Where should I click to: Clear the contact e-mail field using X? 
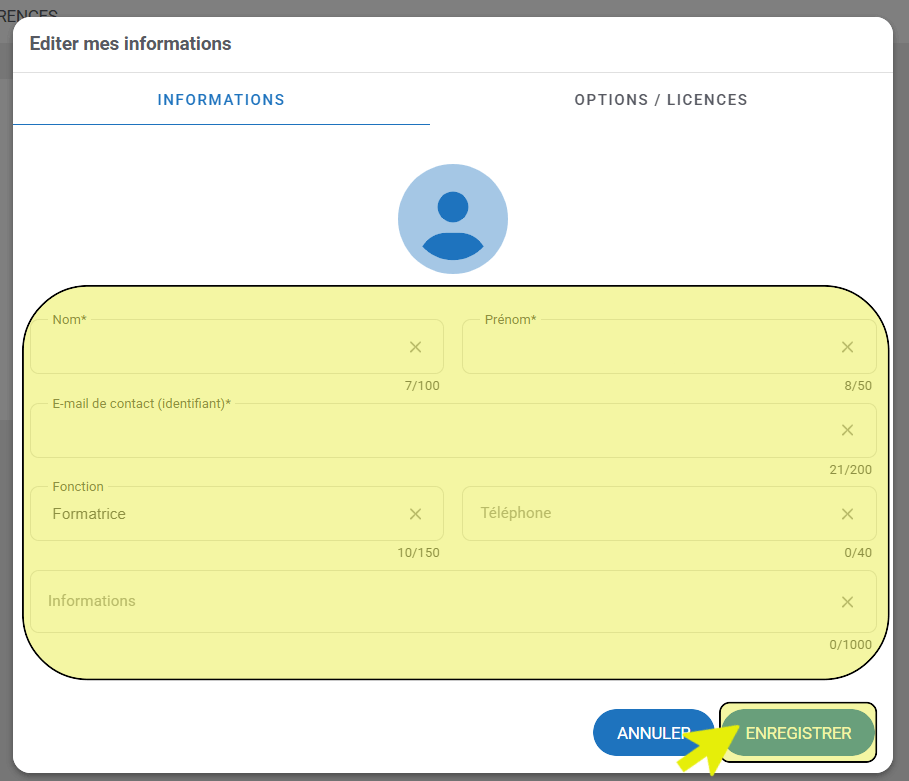(x=847, y=430)
